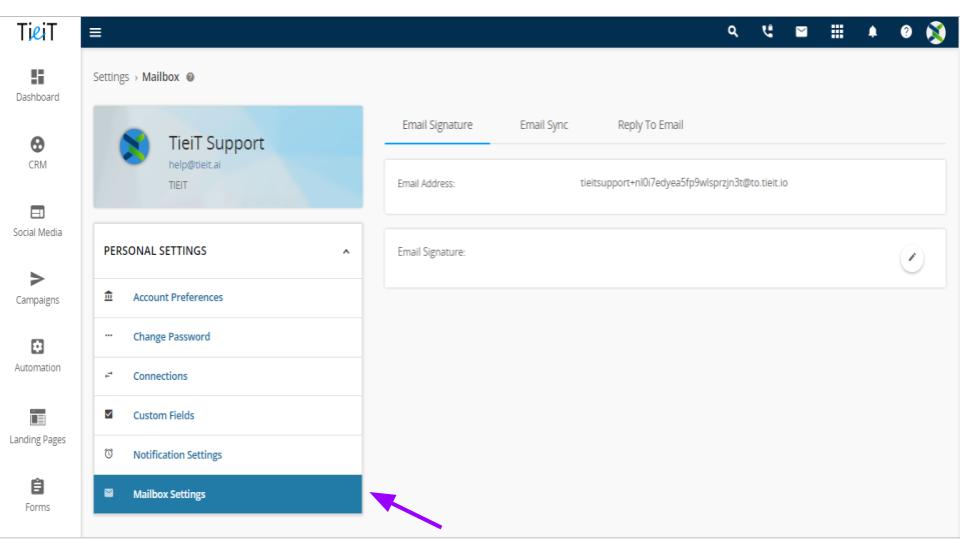Collapse the Personal Settings section
This screenshot has height=540, width=960.
click(x=346, y=252)
